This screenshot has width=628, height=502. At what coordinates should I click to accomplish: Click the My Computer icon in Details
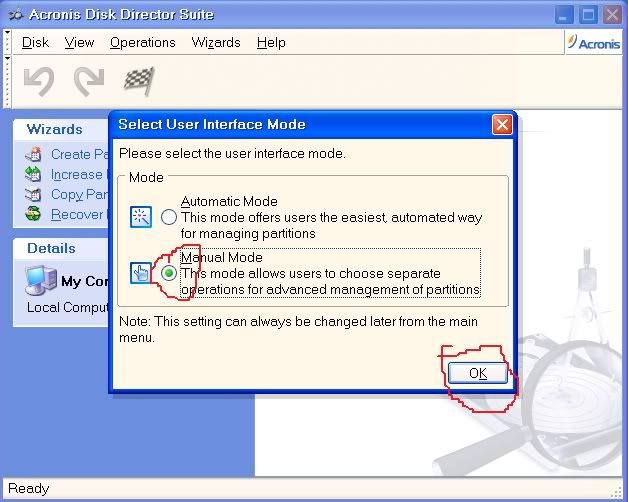click(x=40, y=280)
